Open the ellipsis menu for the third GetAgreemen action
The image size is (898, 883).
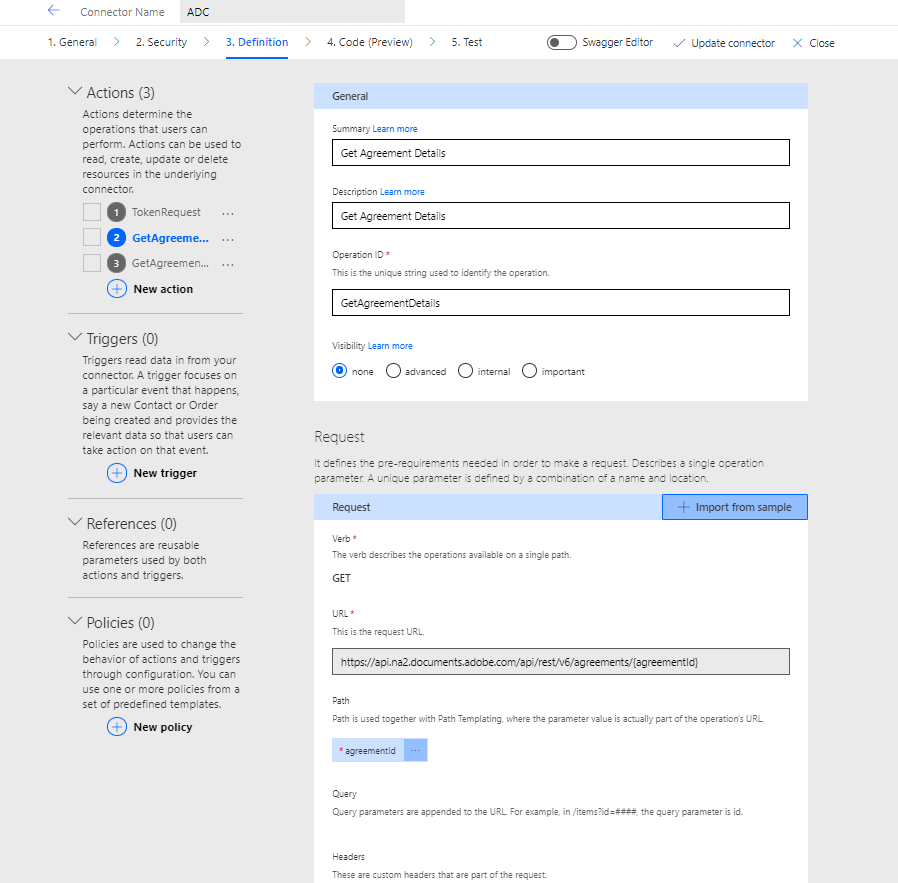click(227, 262)
